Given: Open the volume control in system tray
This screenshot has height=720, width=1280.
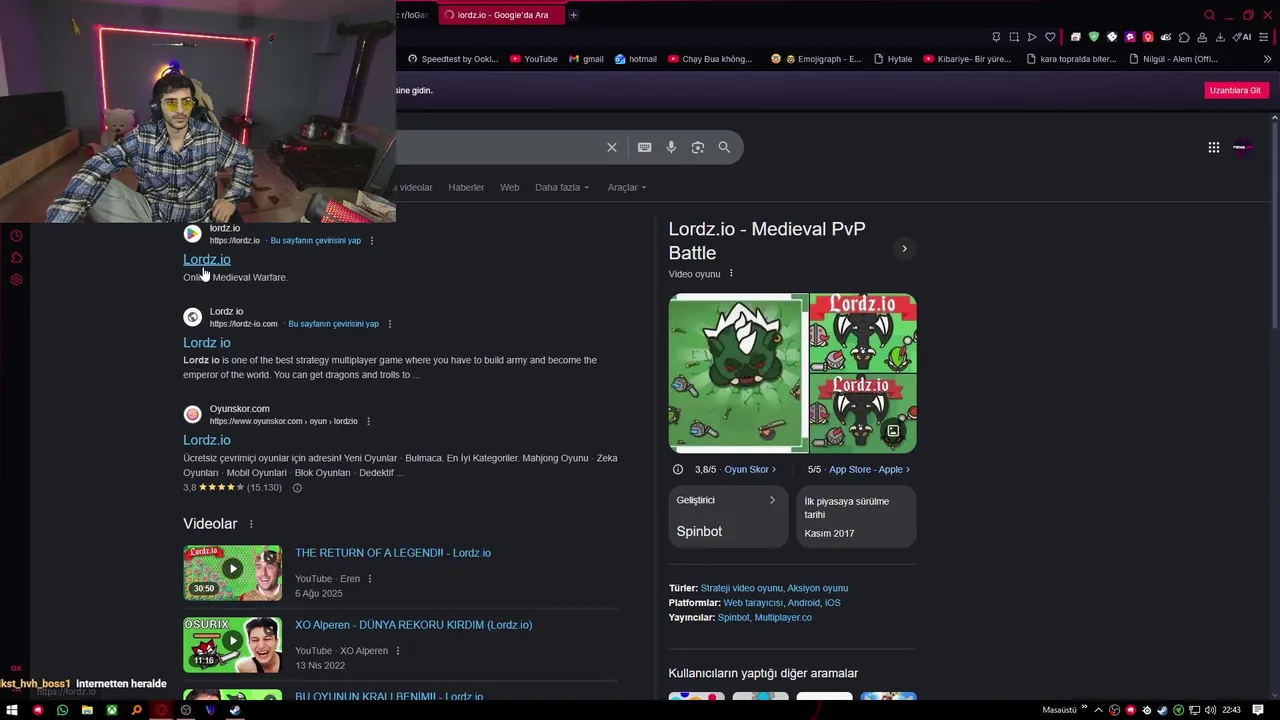Looking at the screenshot, I should pyautogui.click(x=1211, y=710).
